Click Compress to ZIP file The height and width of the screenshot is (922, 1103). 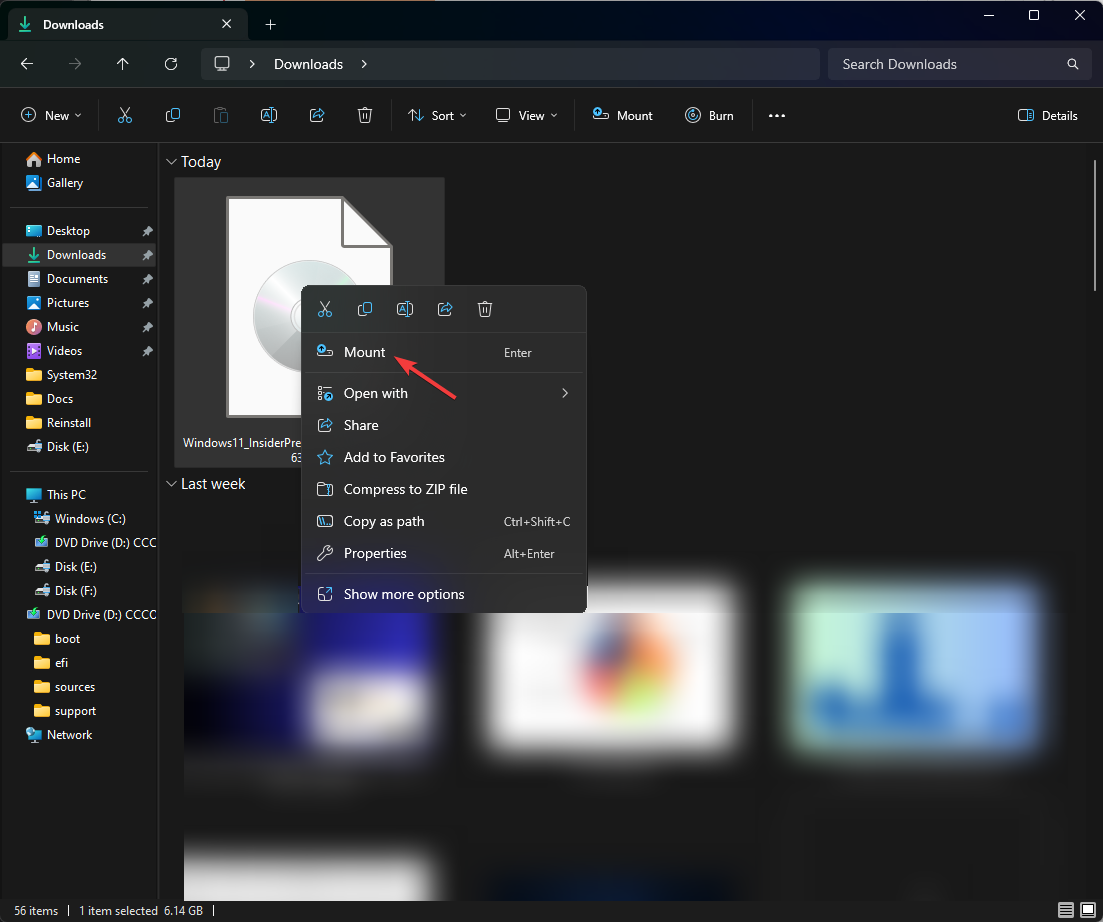[403, 489]
